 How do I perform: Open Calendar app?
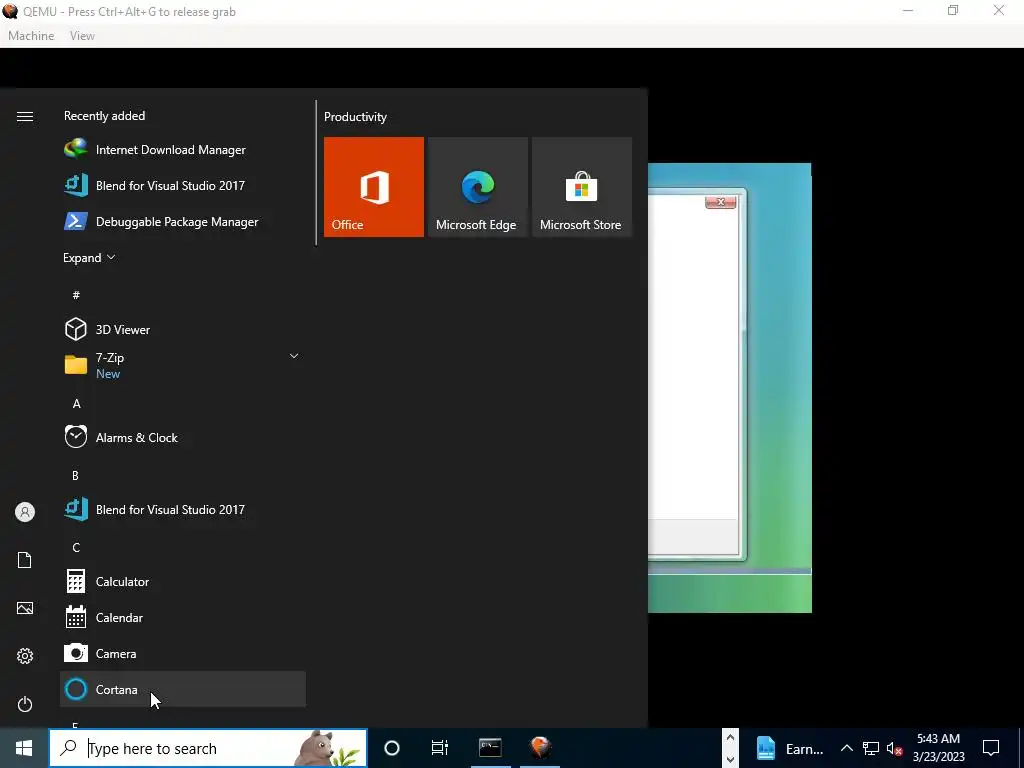(183, 617)
